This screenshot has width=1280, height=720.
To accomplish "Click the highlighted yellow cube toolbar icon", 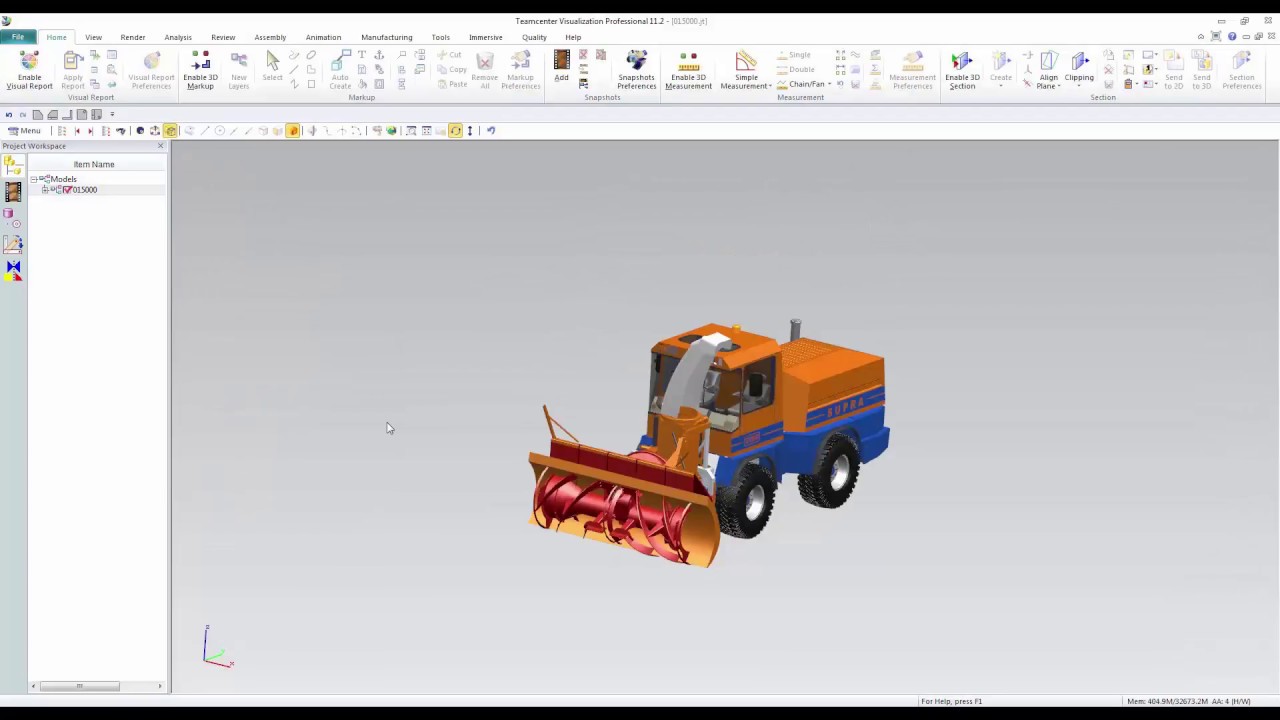I will tap(170, 131).
